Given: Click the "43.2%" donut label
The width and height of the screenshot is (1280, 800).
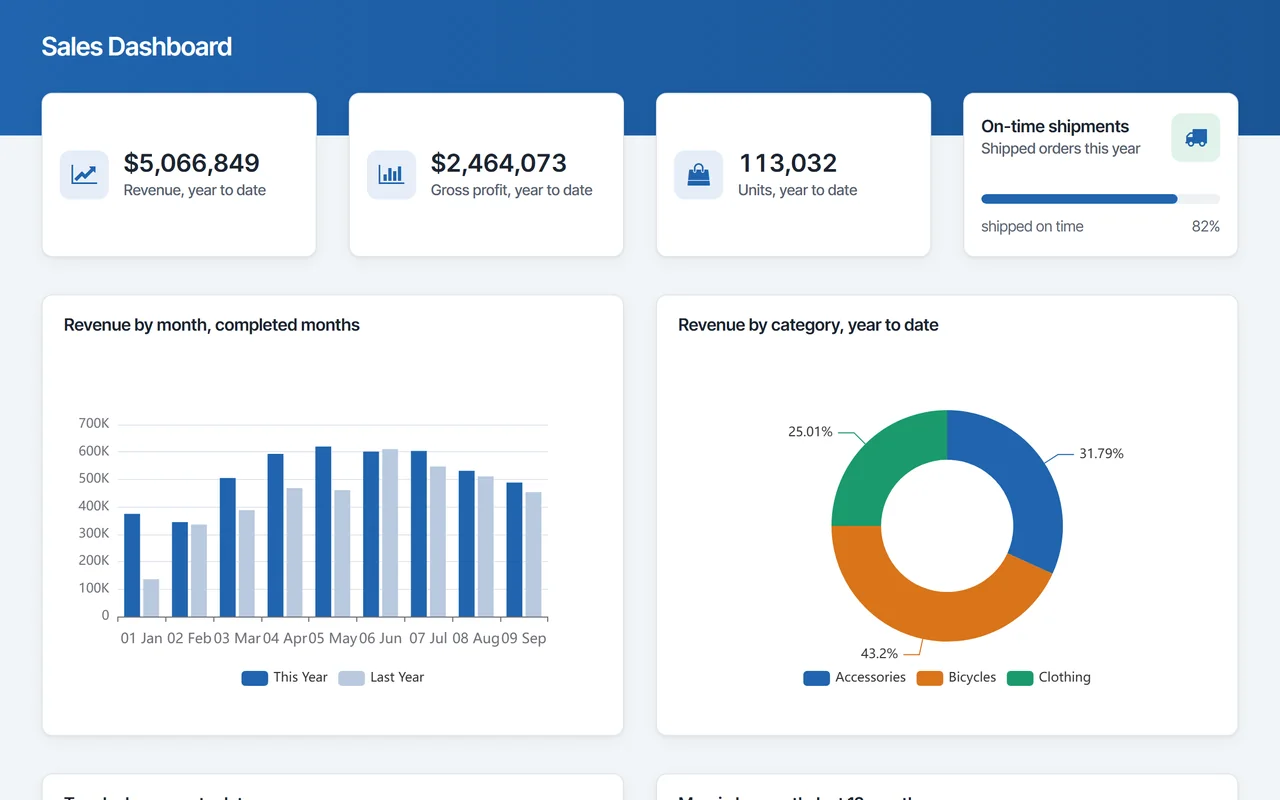Looking at the screenshot, I should pyautogui.click(x=879, y=654).
